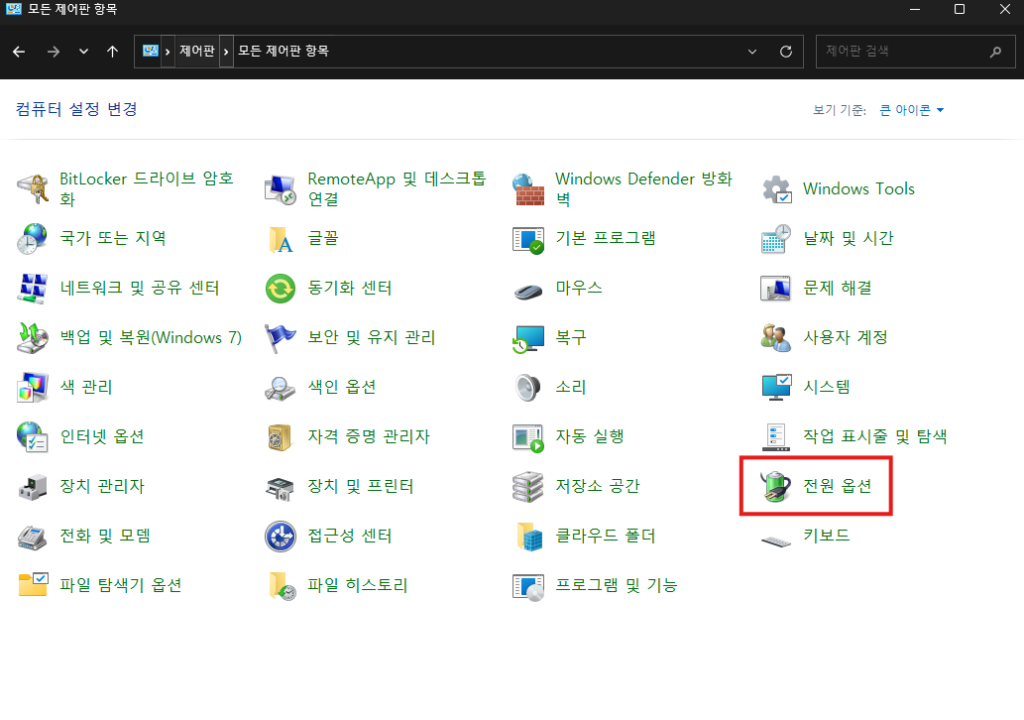Image resolution: width=1024 pixels, height=720 pixels.
Task: Select the 모든 제어판 항목 breadcrumb segment
Action: 283,51
